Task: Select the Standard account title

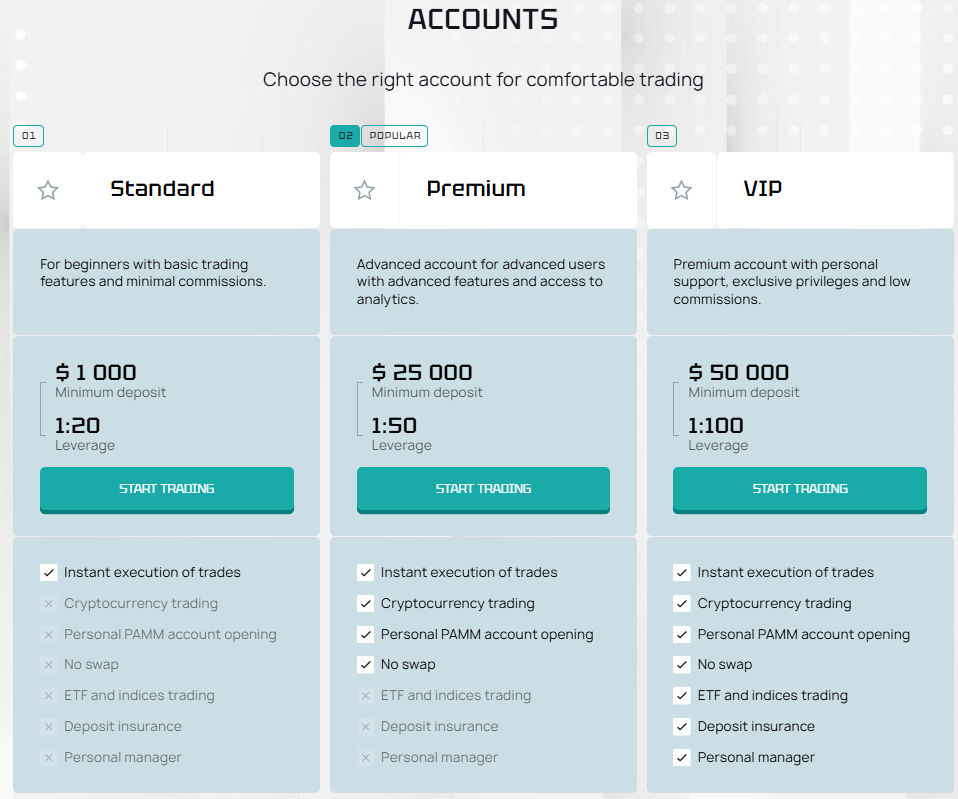Action: 162,189
